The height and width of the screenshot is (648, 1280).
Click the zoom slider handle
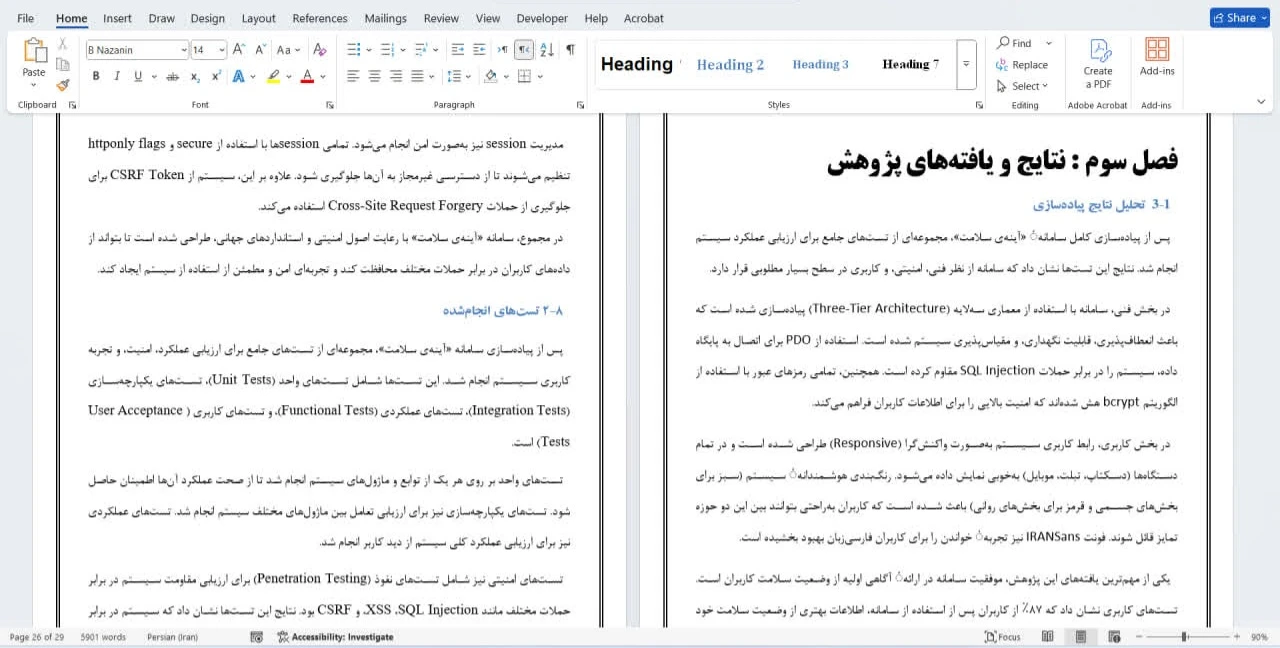pyautogui.click(x=1185, y=637)
